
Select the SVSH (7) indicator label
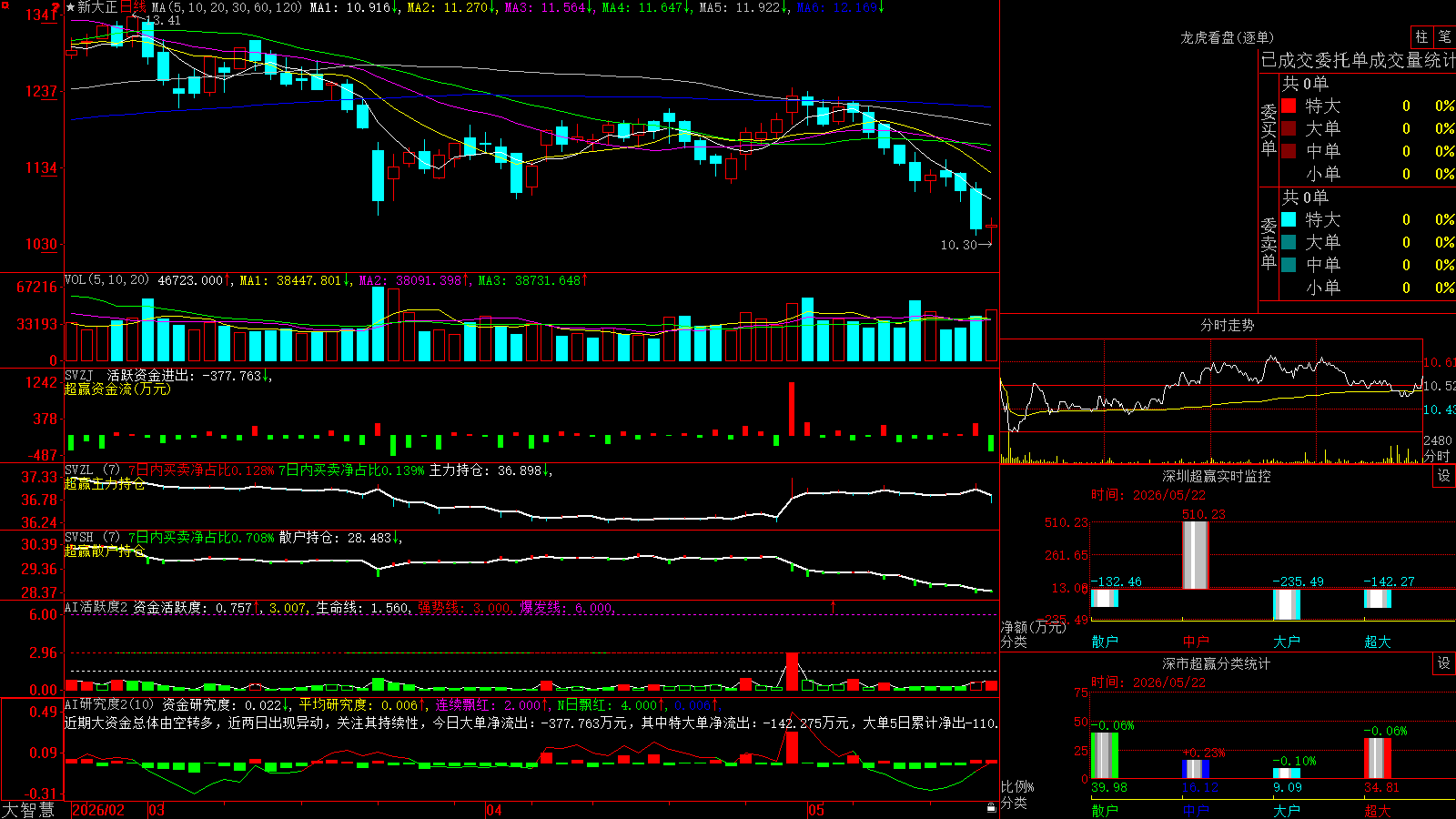click(x=92, y=538)
